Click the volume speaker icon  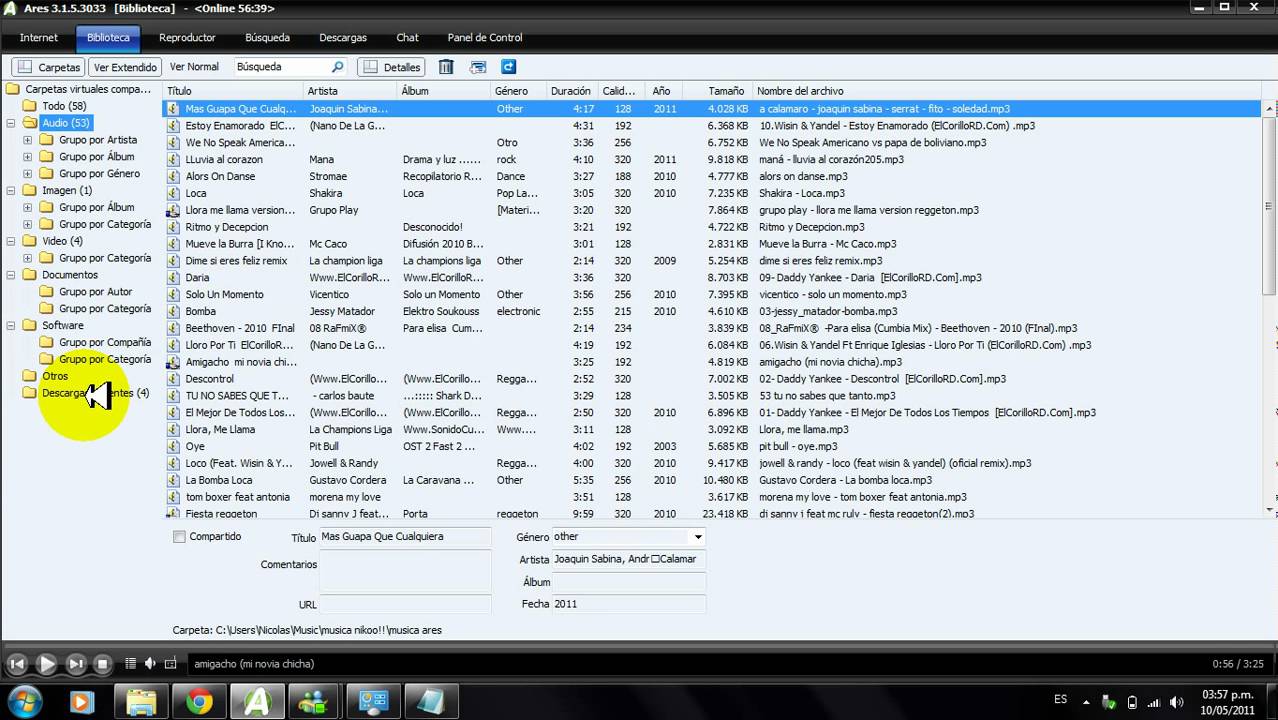click(x=150, y=663)
